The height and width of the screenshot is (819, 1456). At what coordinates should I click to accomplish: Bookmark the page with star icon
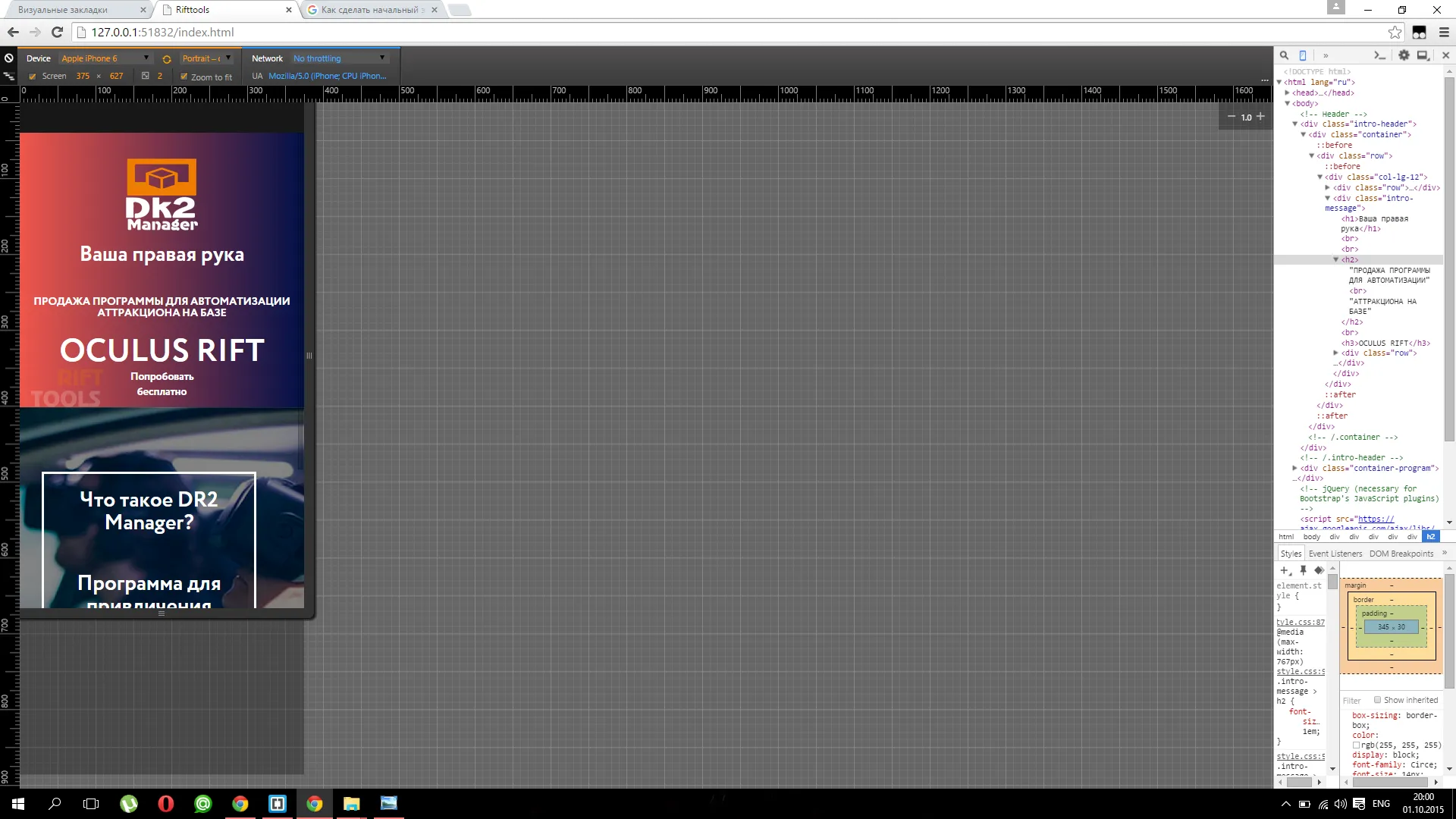pos(1395,32)
